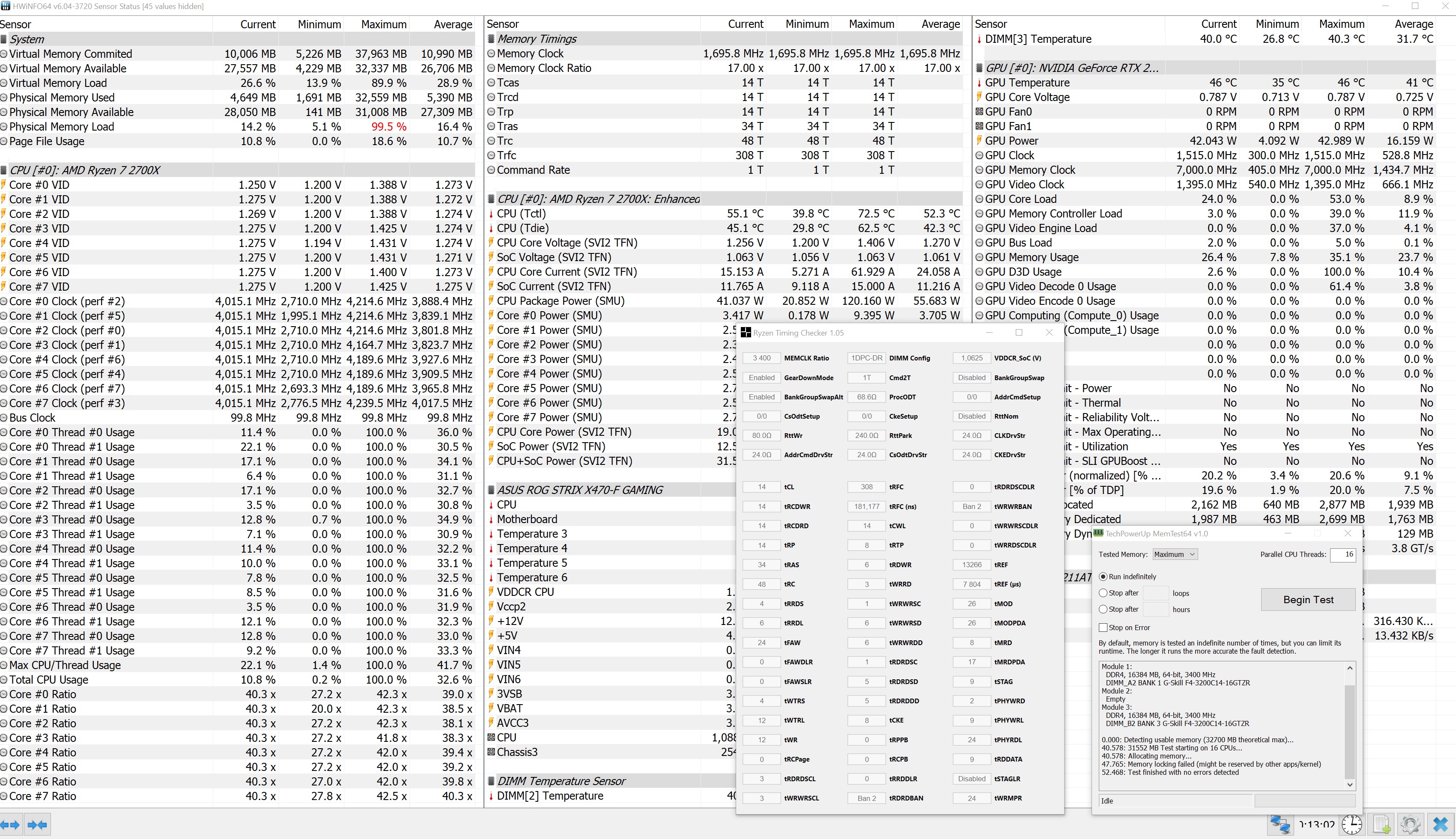Select the Command Rate timing row
1456x839 pixels.
click(724, 170)
